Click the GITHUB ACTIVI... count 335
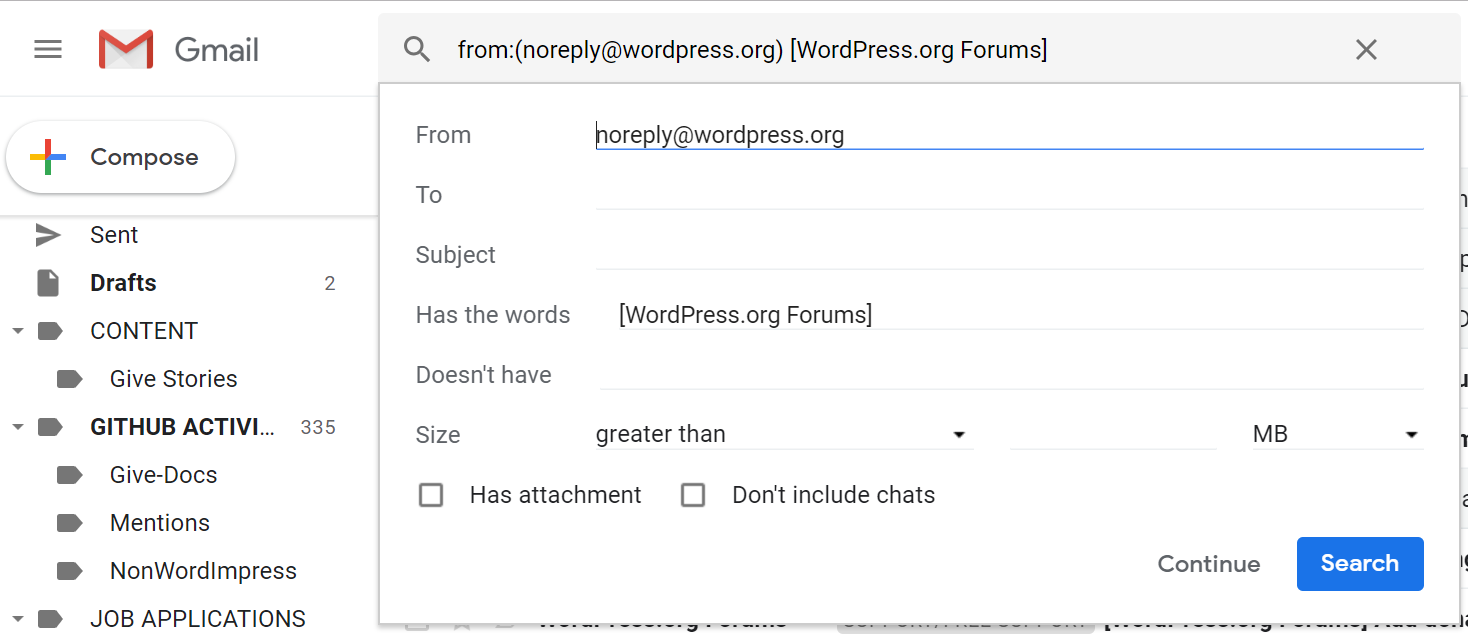This screenshot has width=1468, height=636. click(x=318, y=427)
